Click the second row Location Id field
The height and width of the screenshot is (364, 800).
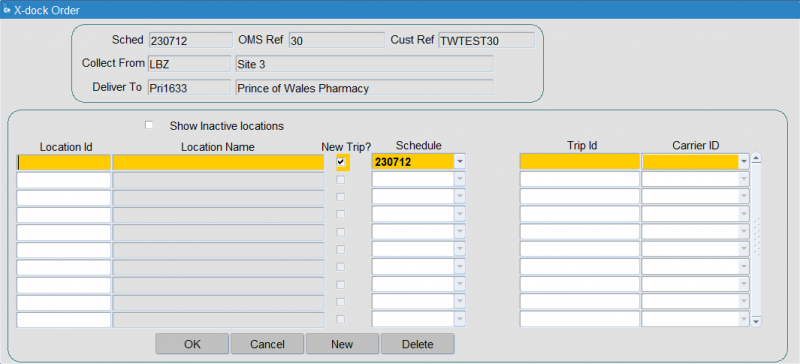click(63, 180)
